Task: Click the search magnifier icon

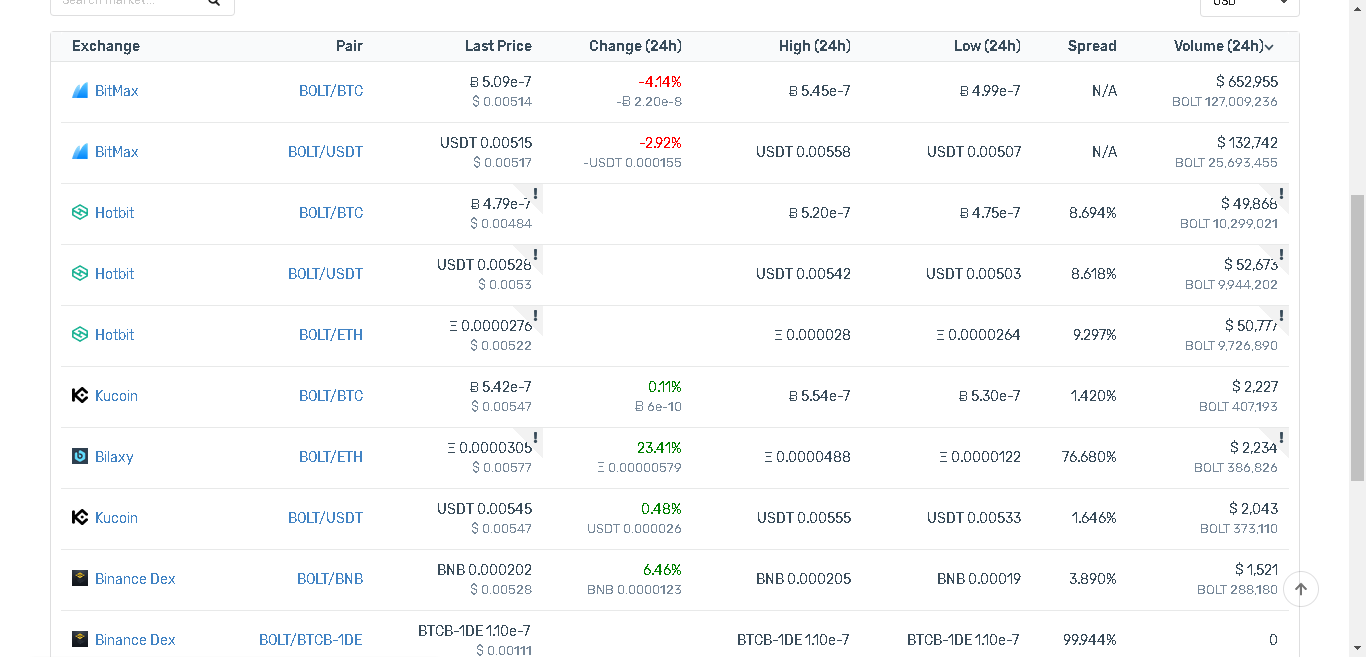Action: tap(214, 3)
